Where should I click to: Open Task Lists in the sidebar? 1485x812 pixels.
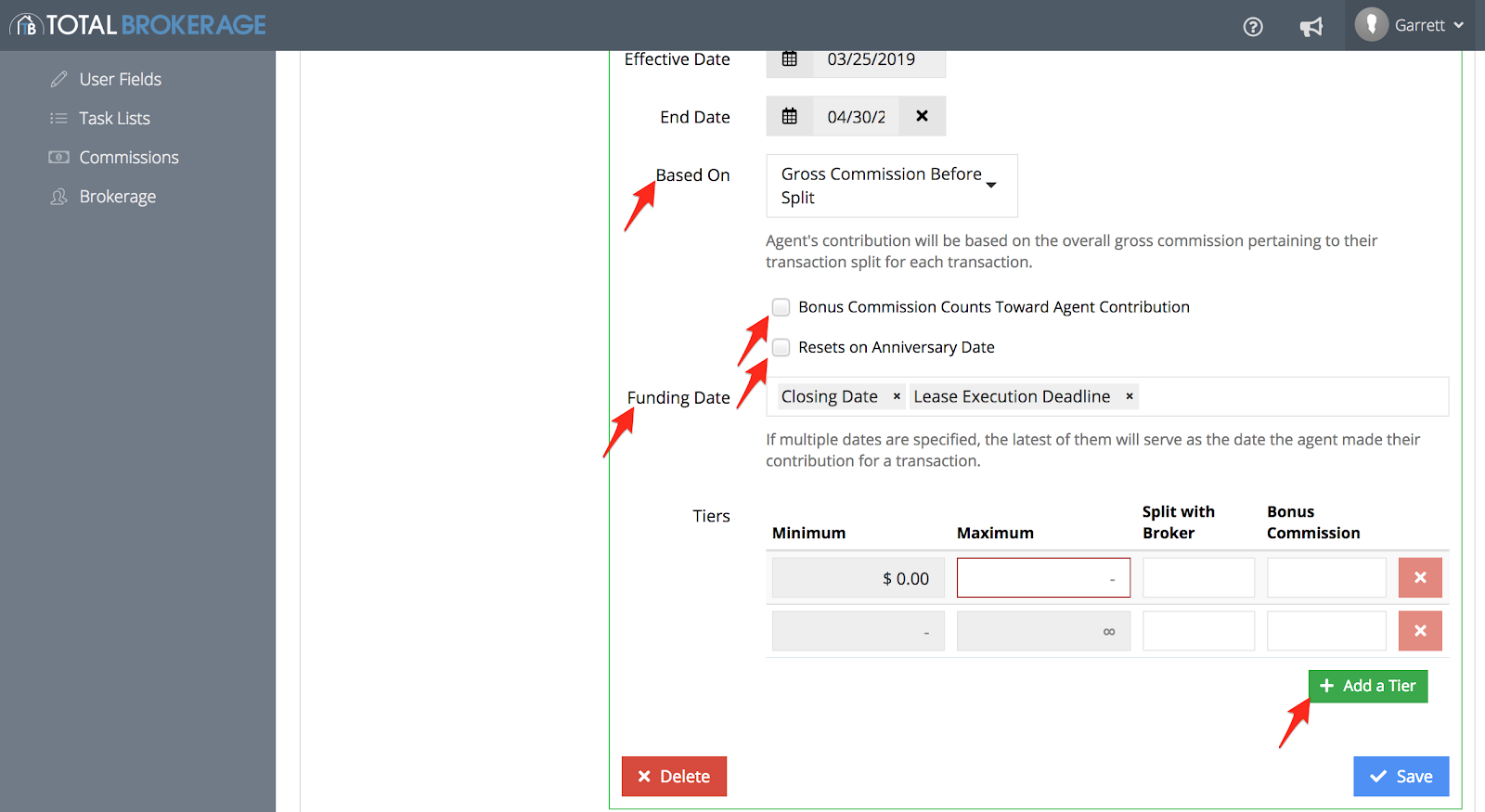click(x=115, y=119)
